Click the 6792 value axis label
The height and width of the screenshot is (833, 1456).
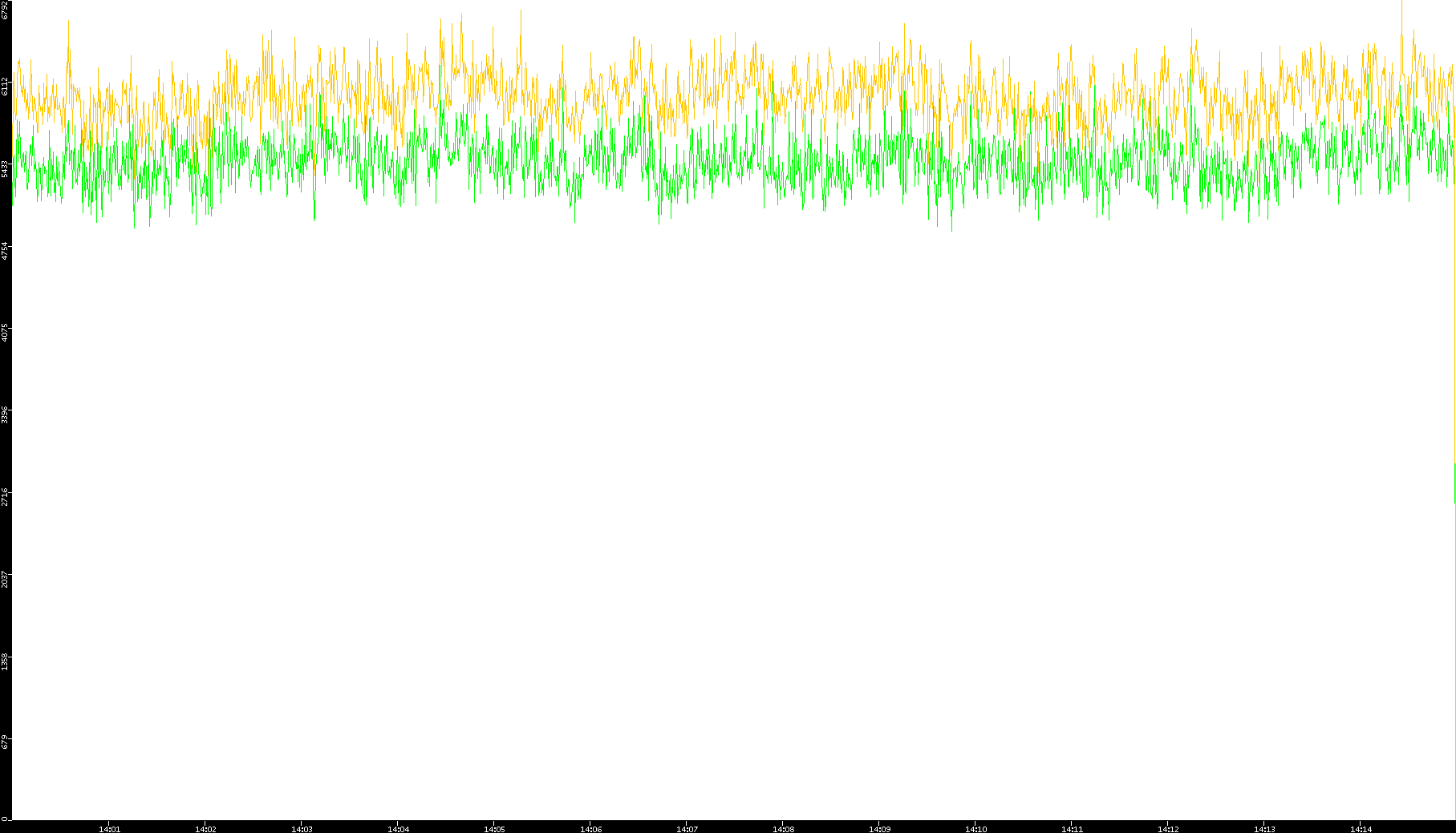(6, 10)
